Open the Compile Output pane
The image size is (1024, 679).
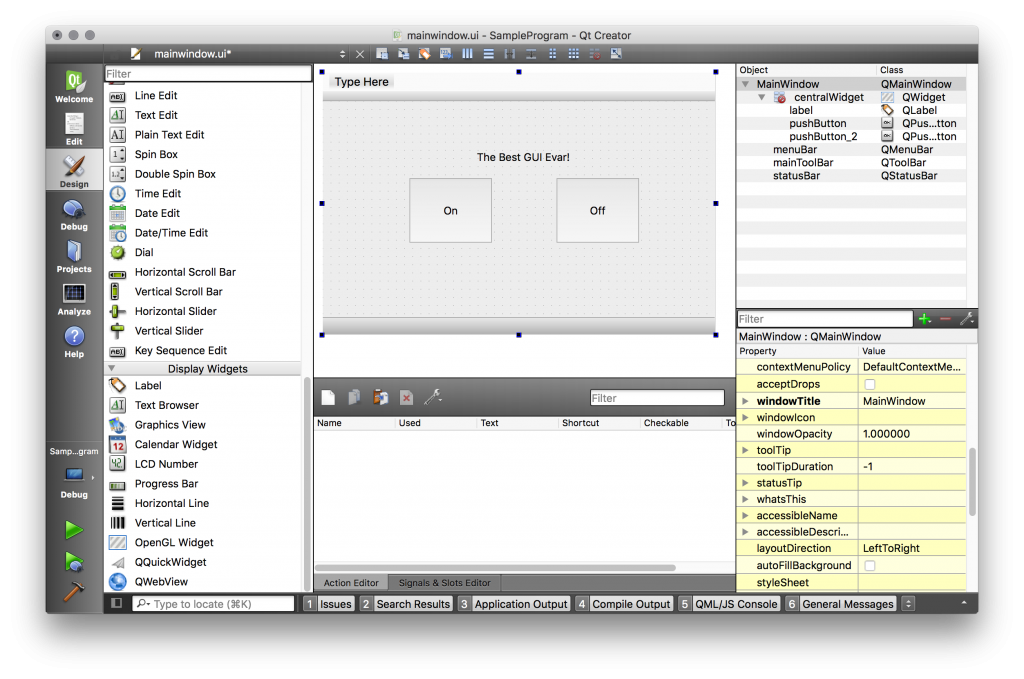631,603
